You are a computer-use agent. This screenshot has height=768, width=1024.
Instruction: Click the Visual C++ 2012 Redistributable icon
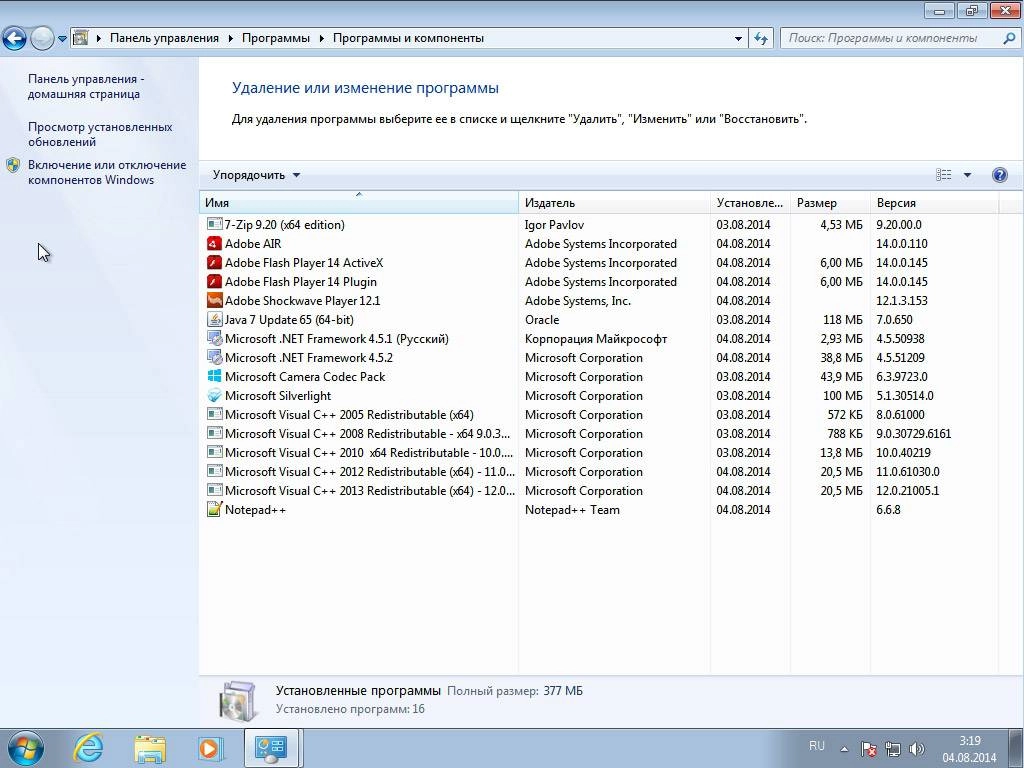[214, 471]
